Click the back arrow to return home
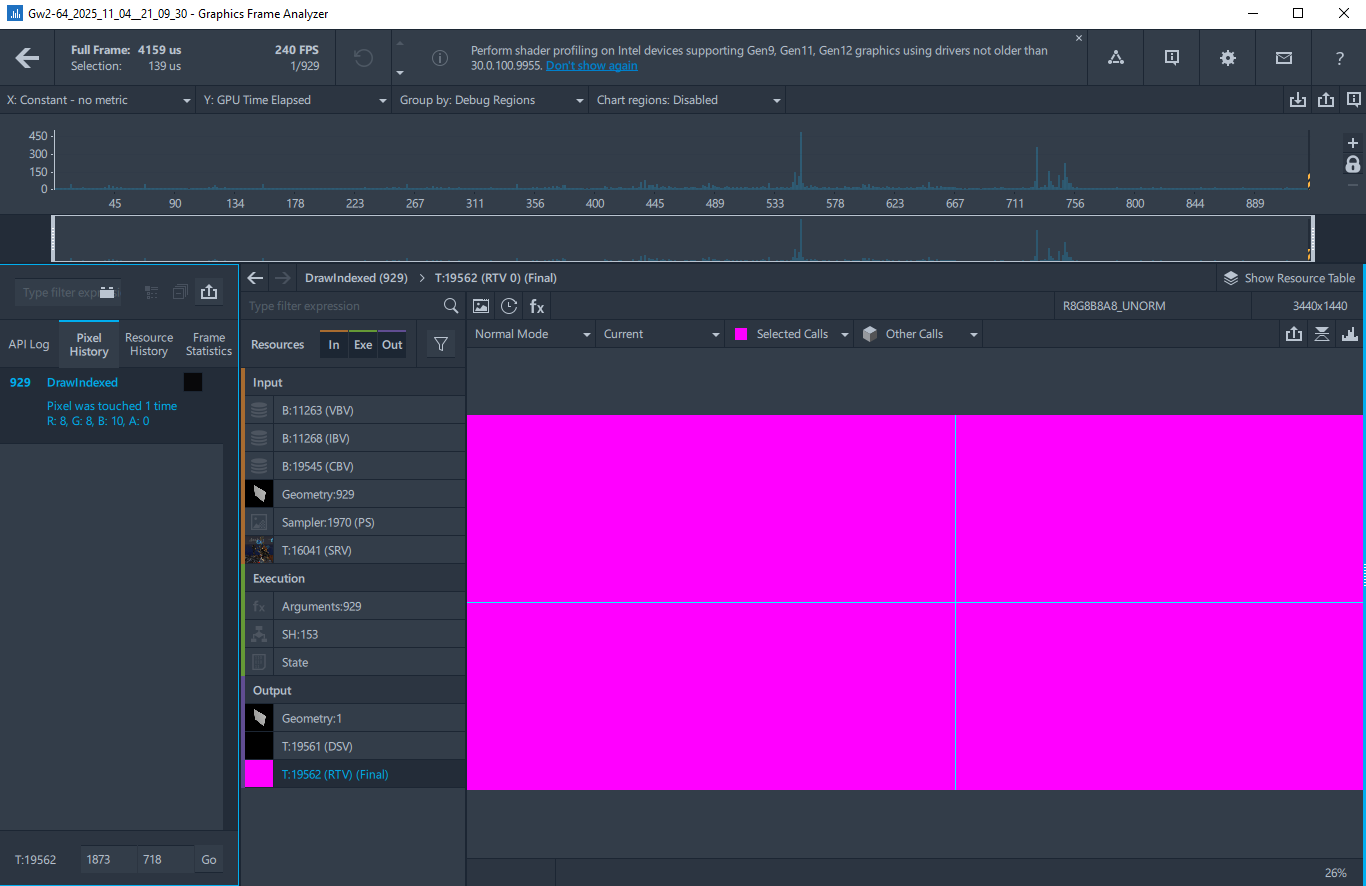The width and height of the screenshot is (1366, 886). click(27, 58)
